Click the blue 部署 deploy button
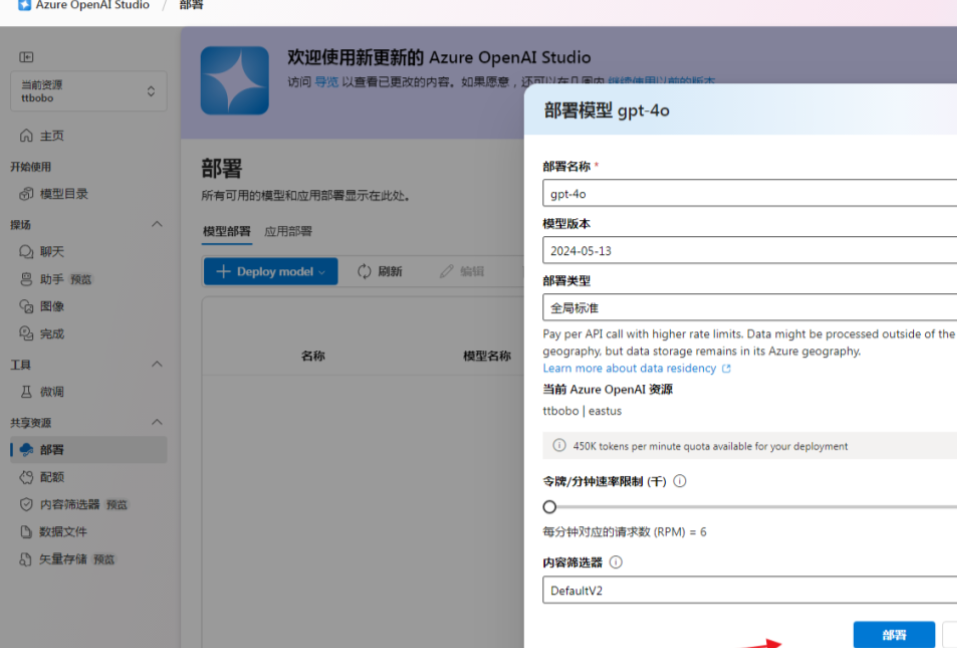The width and height of the screenshot is (957, 648). 893,634
